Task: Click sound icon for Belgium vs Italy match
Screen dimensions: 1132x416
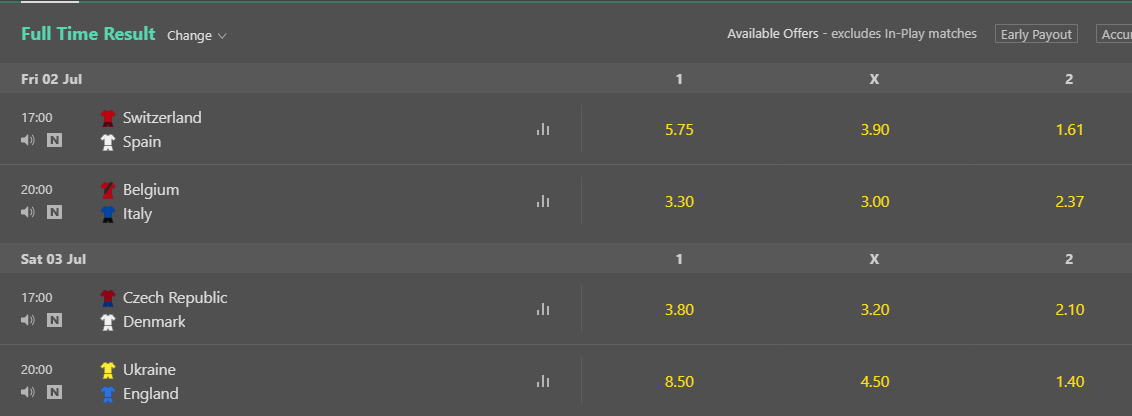Action: pyautogui.click(x=28, y=212)
